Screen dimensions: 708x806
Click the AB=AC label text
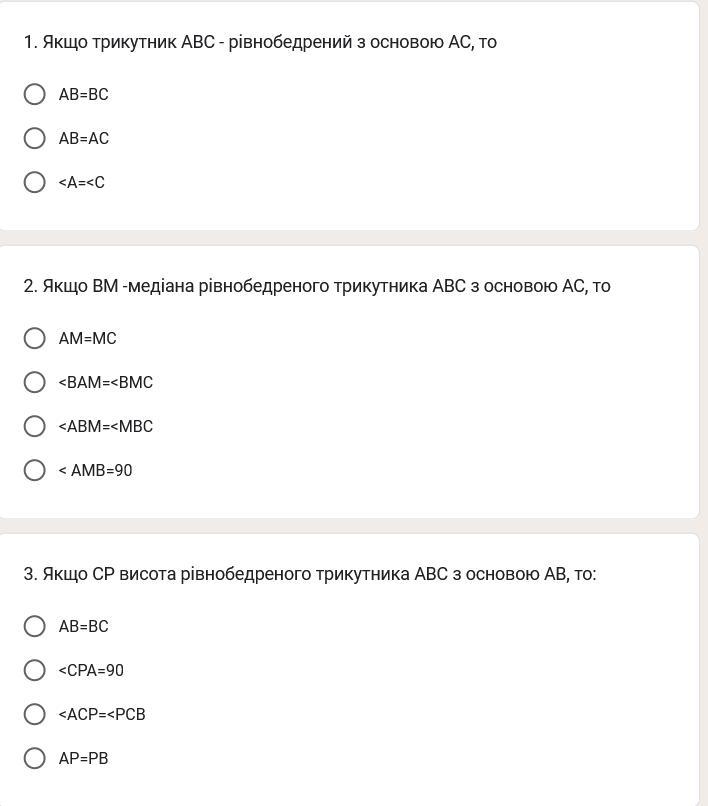coord(84,138)
